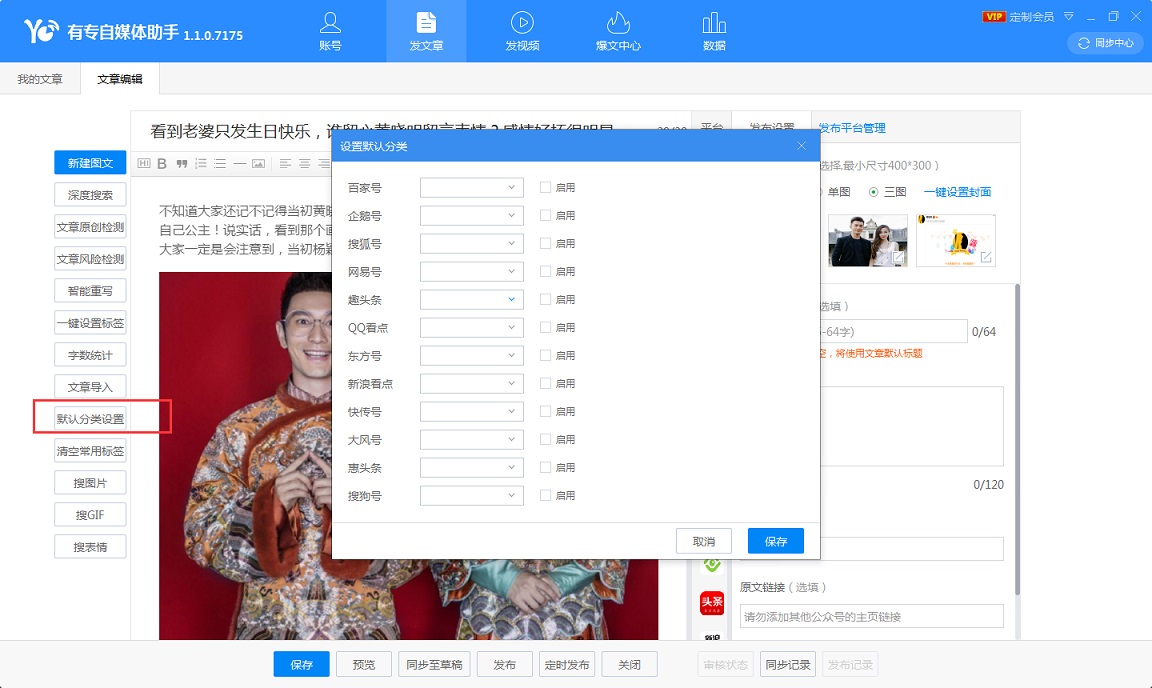
Task: Close the 设置默认分类 dialog
Action: tap(802, 146)
